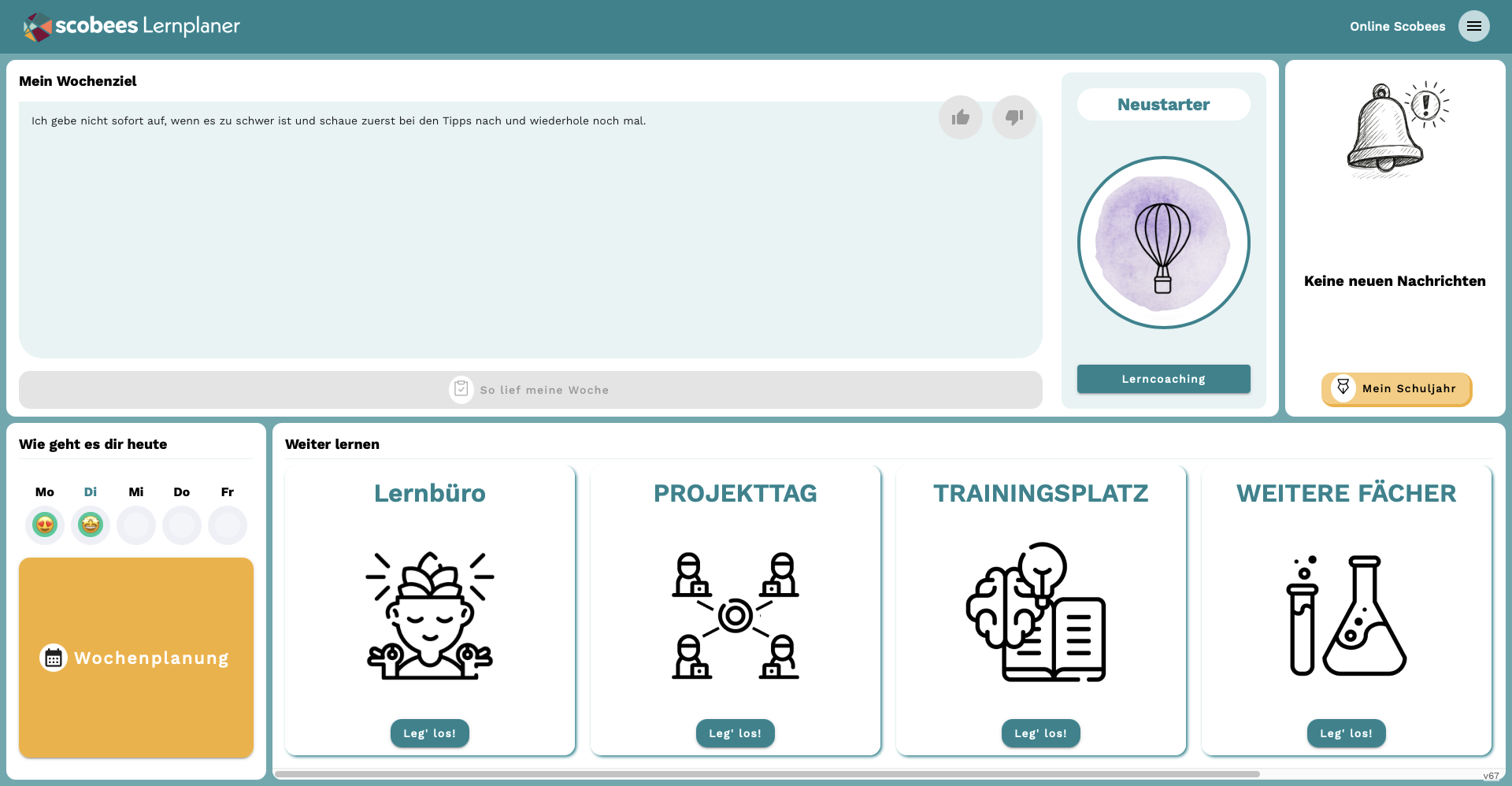The height and width of the screenshot is (786, 1512).
Task: Set mood for Donnerstag
Action: pos(182,525)
